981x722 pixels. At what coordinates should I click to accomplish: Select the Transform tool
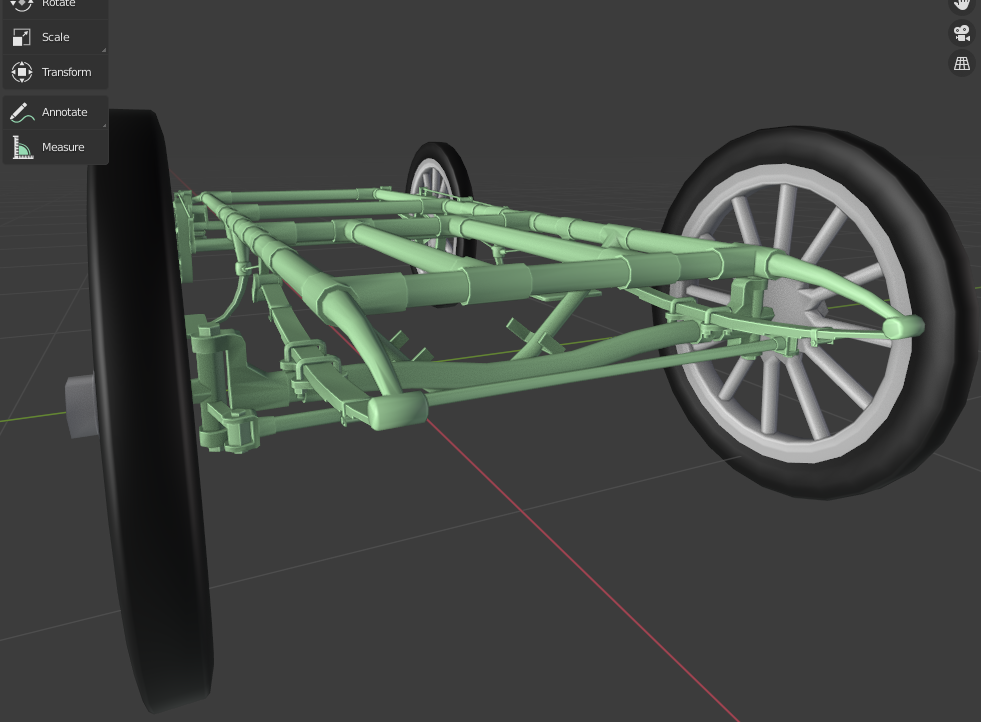[x=55, y=72]
